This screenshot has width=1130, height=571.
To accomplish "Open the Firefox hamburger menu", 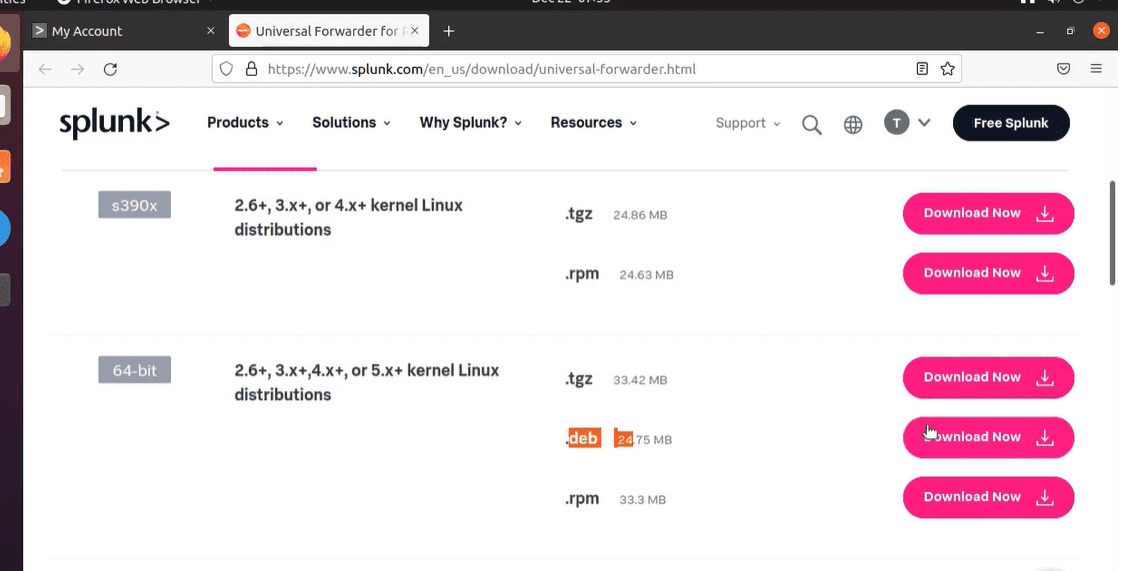I will click(x=1096, y=69).
